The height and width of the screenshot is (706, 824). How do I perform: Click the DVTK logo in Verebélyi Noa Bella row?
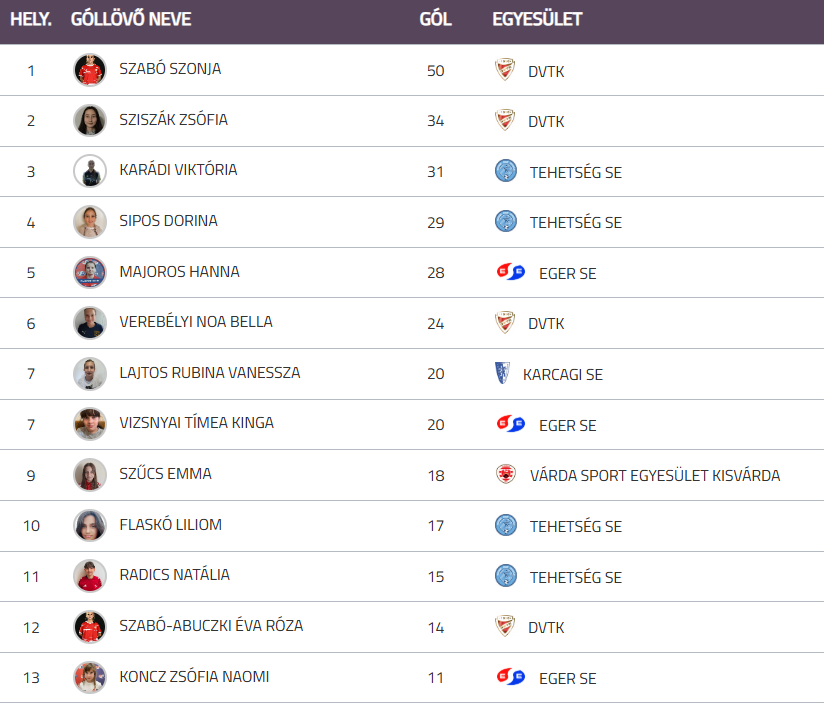(x=505, y=322)
